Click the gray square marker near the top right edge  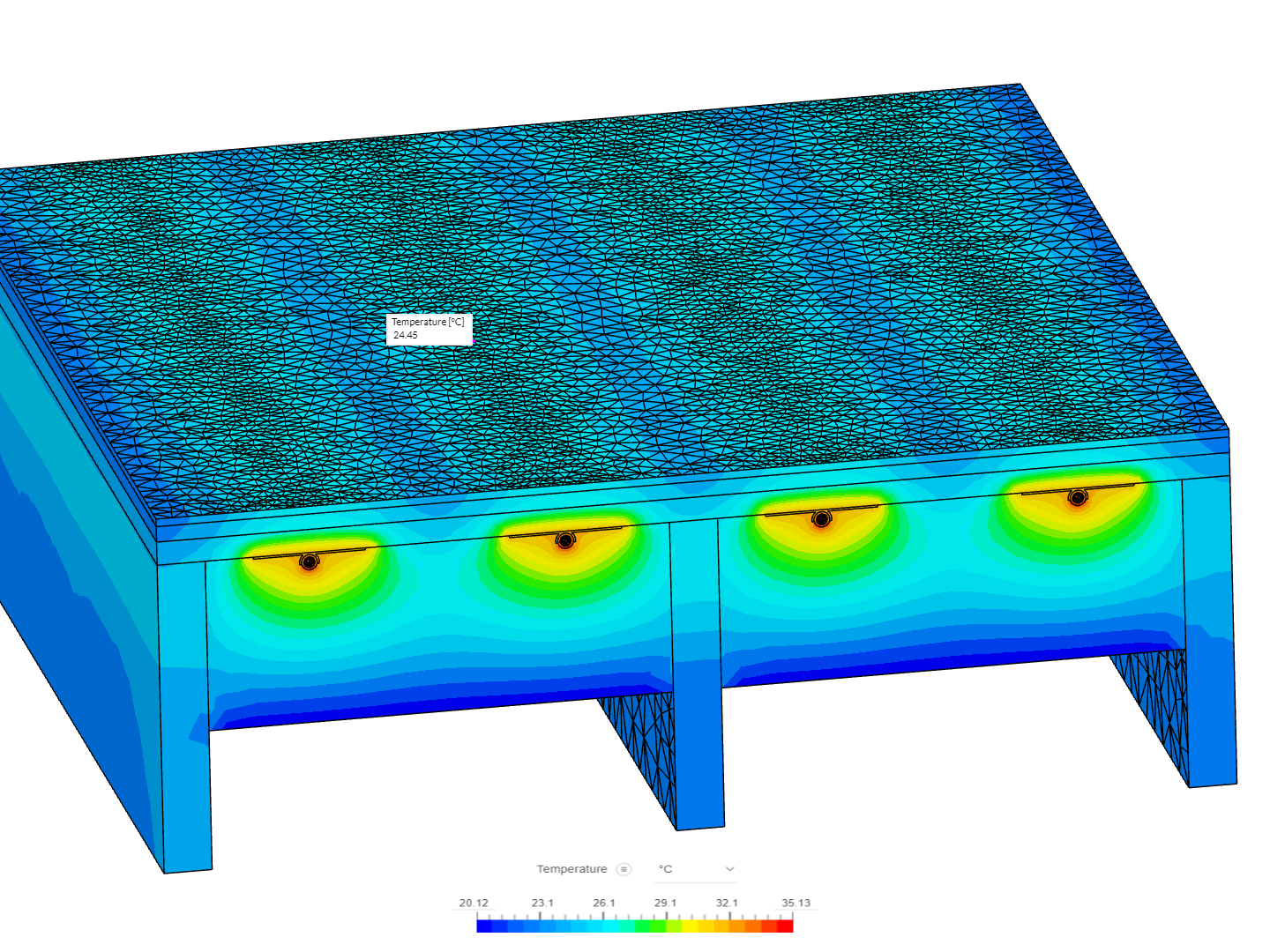pos(1201,382)
